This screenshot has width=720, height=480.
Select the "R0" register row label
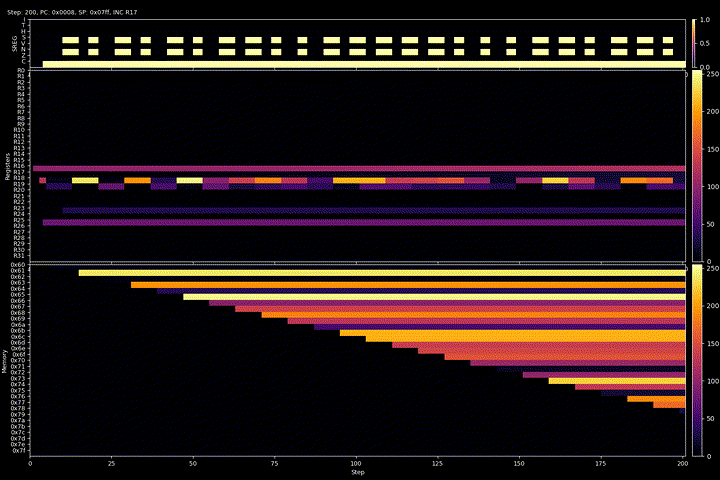[21, 70]
